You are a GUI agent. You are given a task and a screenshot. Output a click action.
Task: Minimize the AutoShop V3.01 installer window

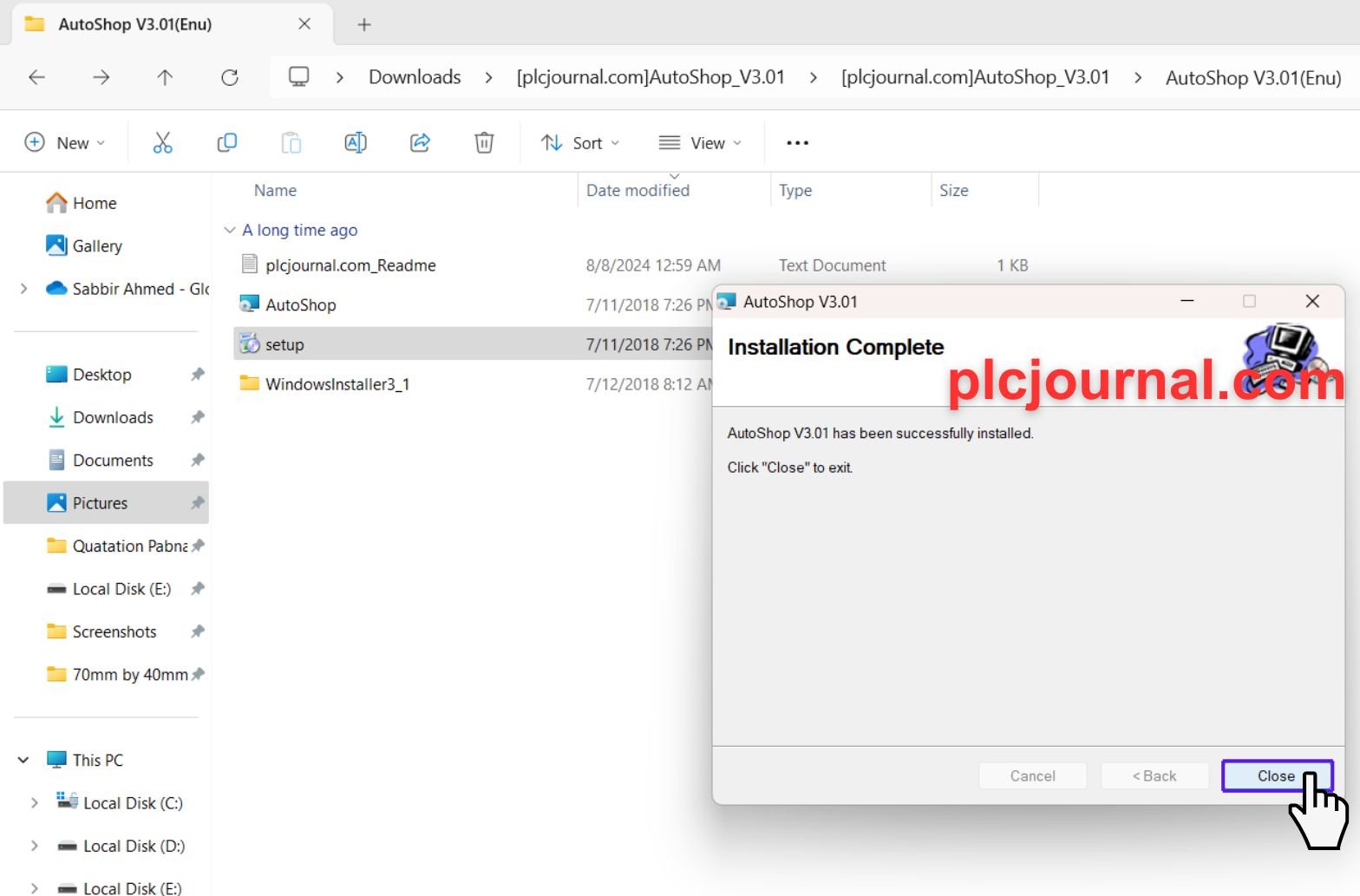[1187, 301]
